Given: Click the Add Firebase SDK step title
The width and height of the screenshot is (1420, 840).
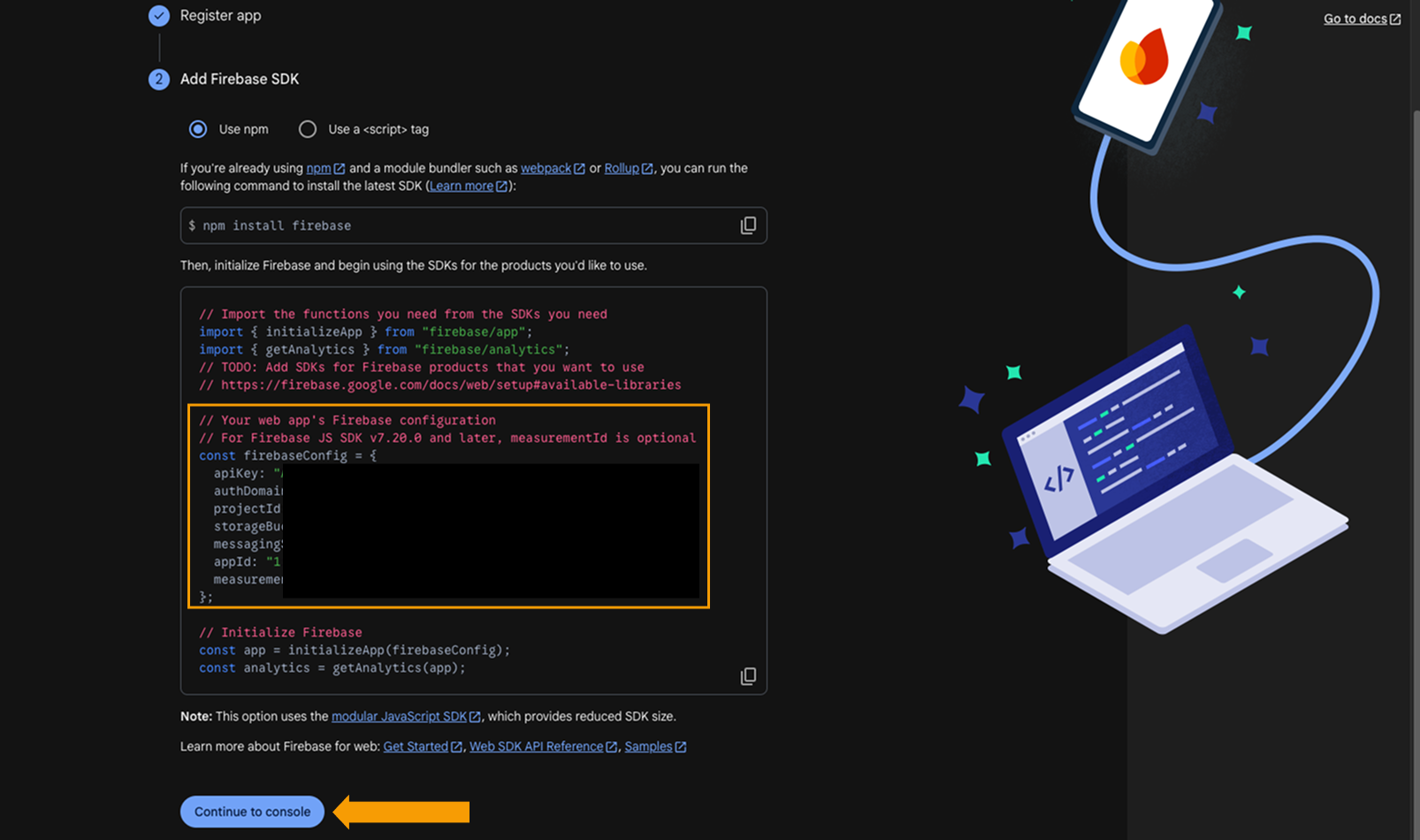Looking at the screenshot, I should click(x=240, y=79).
